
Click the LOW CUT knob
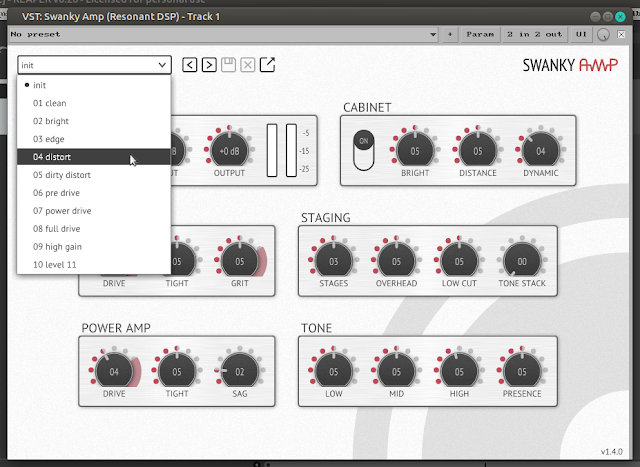pyautogui.click(x=459, y=261)
